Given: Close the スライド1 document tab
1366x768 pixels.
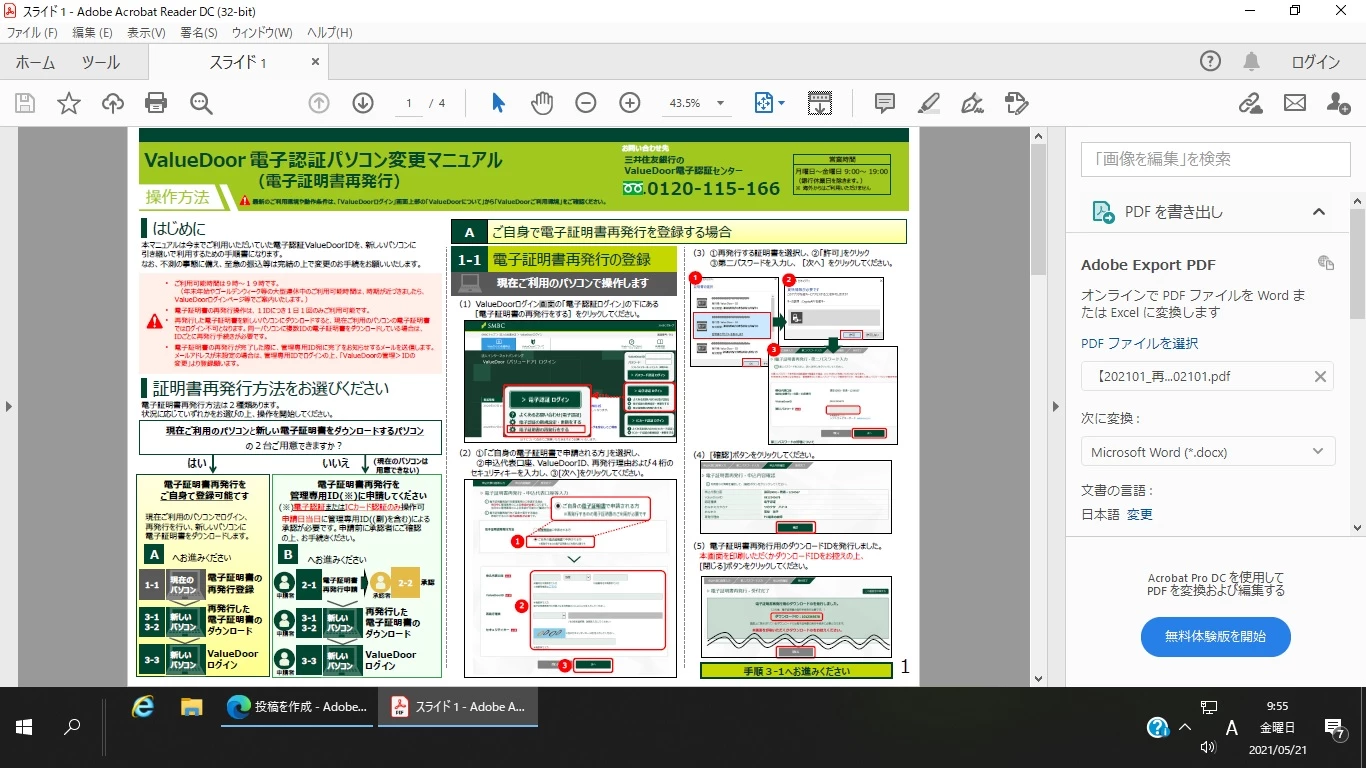Looking at the screenshot, I should (x=315, y=62).
